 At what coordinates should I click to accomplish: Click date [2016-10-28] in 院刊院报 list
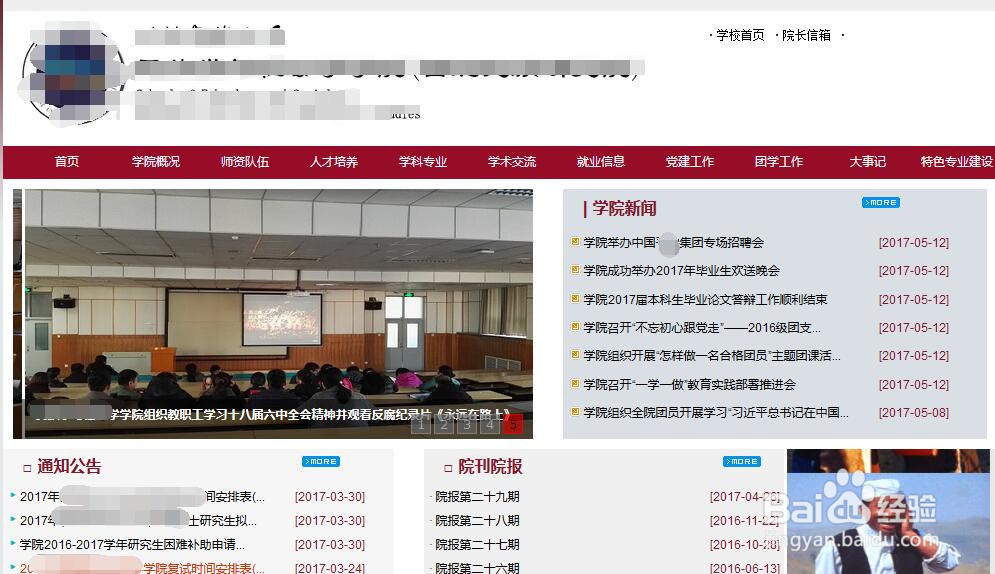[744, 545]
